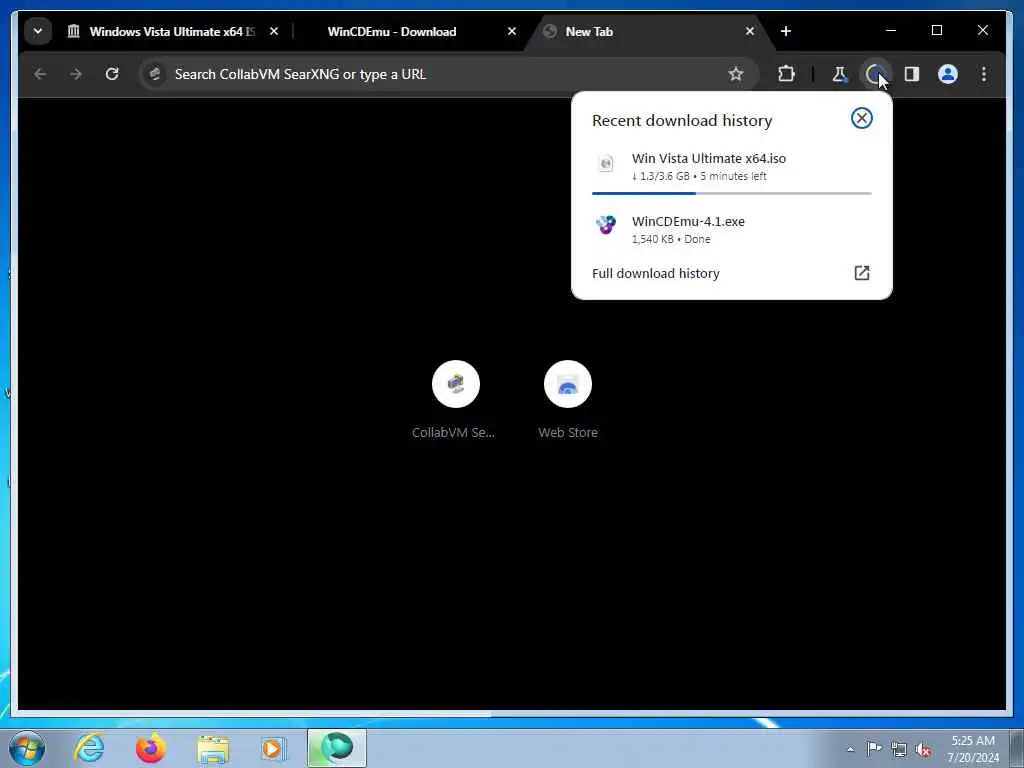Open the Chrome three-dot menu
Screen dimensions: 1024x768
(x=984, y=74)
